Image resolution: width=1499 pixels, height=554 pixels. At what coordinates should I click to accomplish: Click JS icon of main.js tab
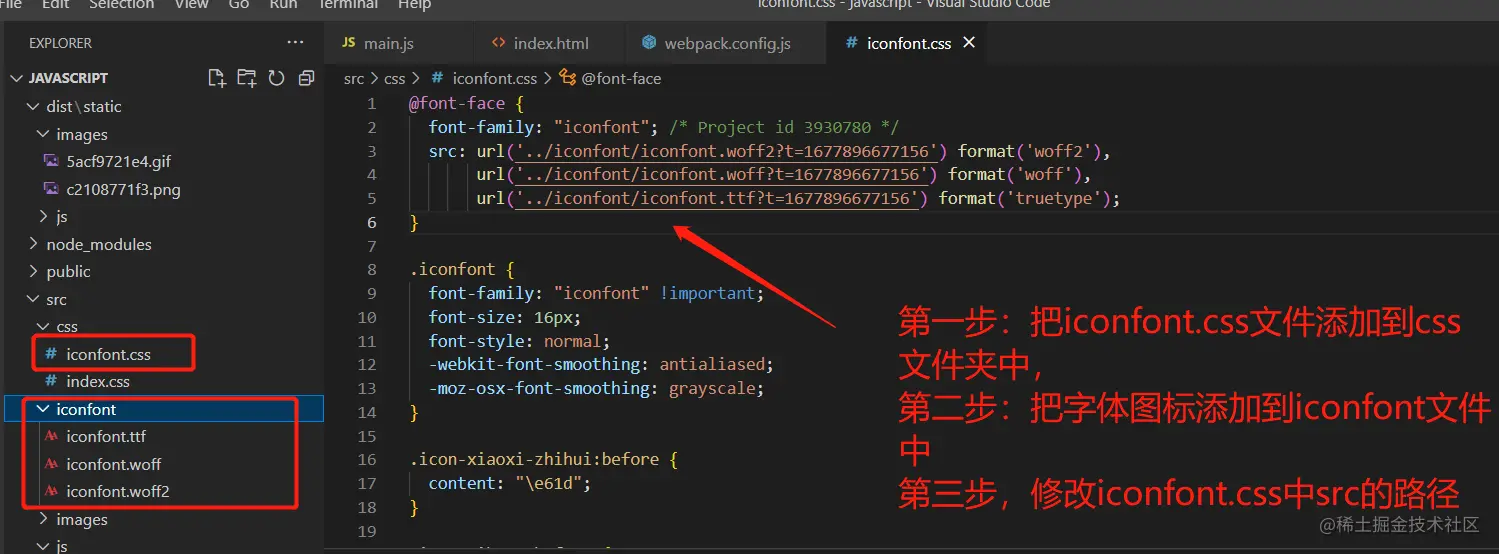(x=349, y=43)
